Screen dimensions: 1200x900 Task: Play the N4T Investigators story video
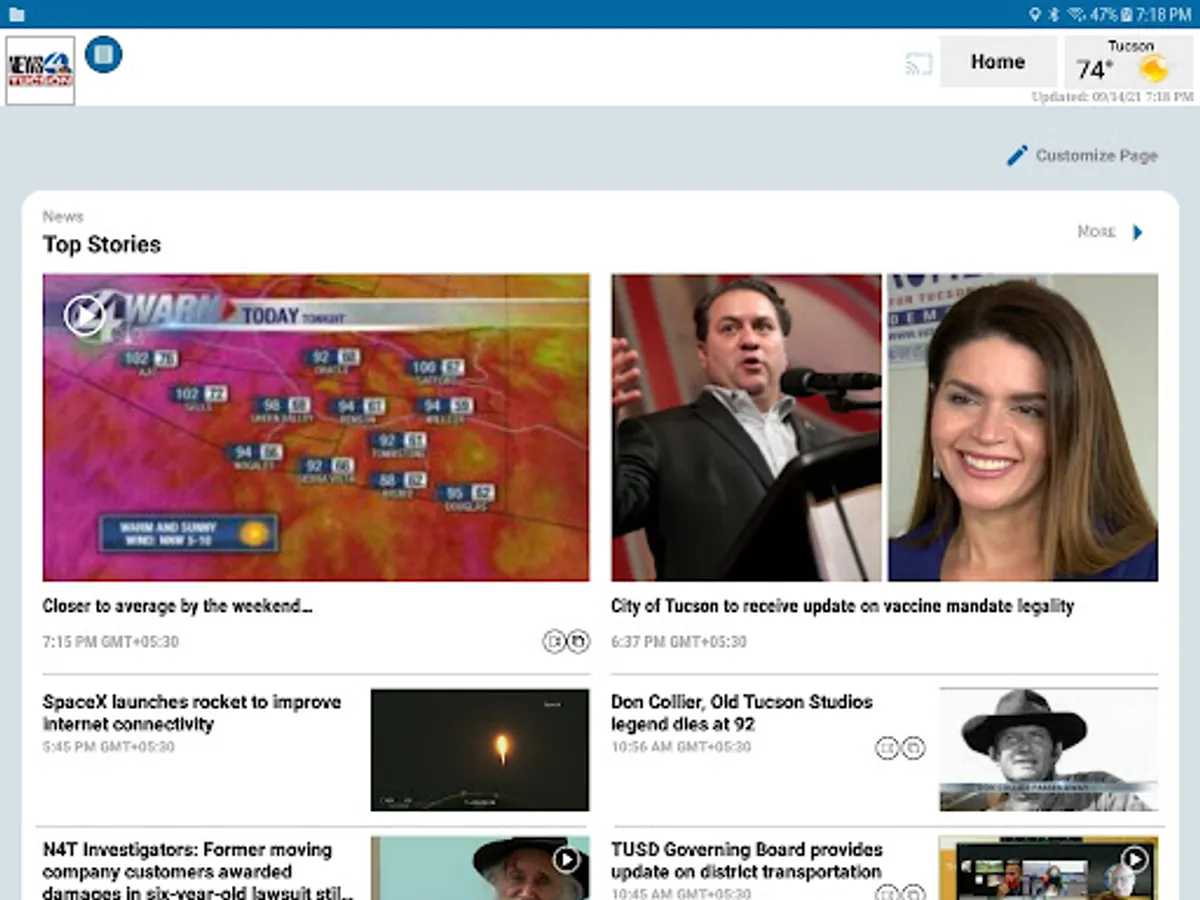(567, 859)
